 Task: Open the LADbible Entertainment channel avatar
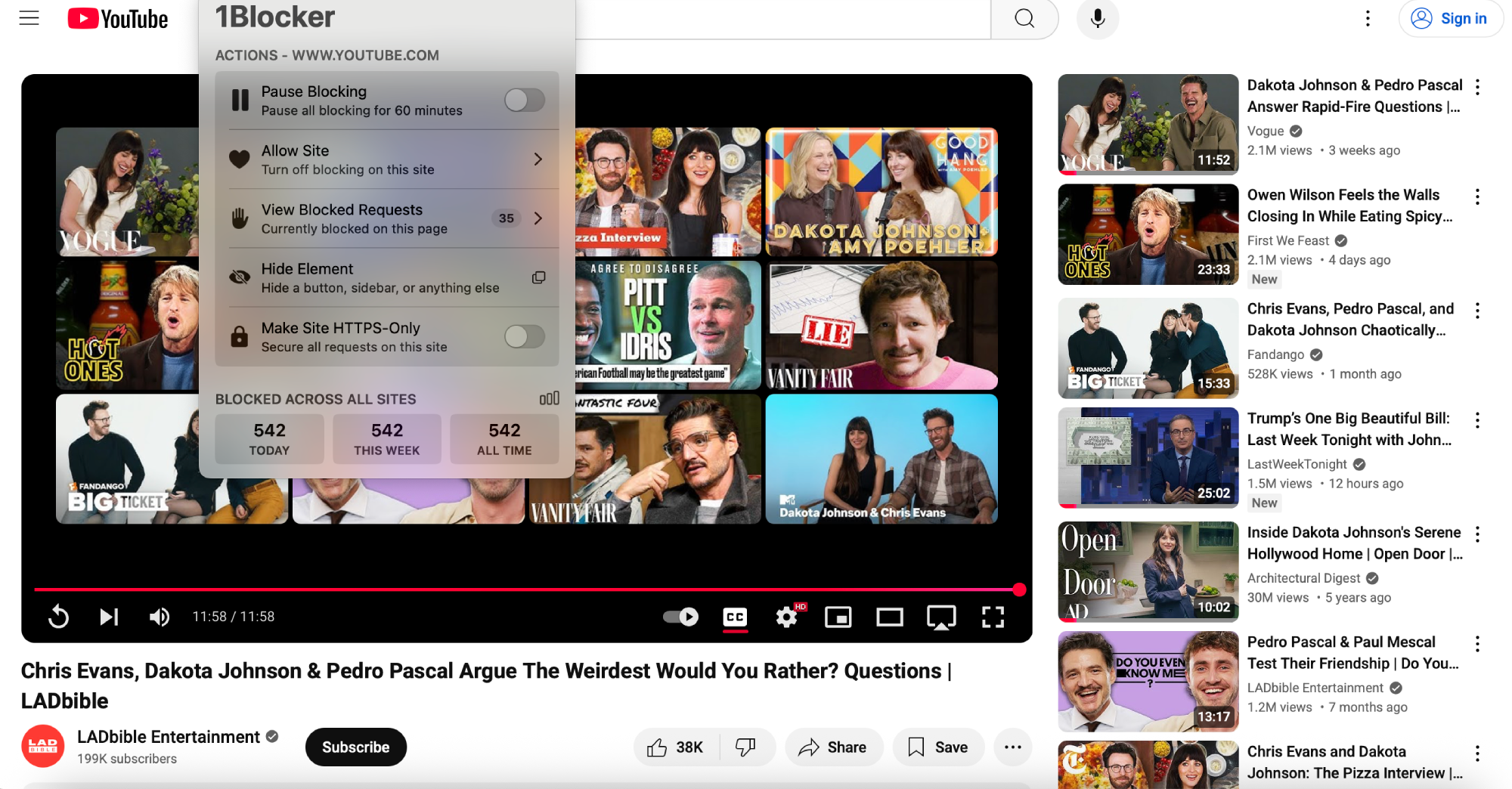coord(42,746)
